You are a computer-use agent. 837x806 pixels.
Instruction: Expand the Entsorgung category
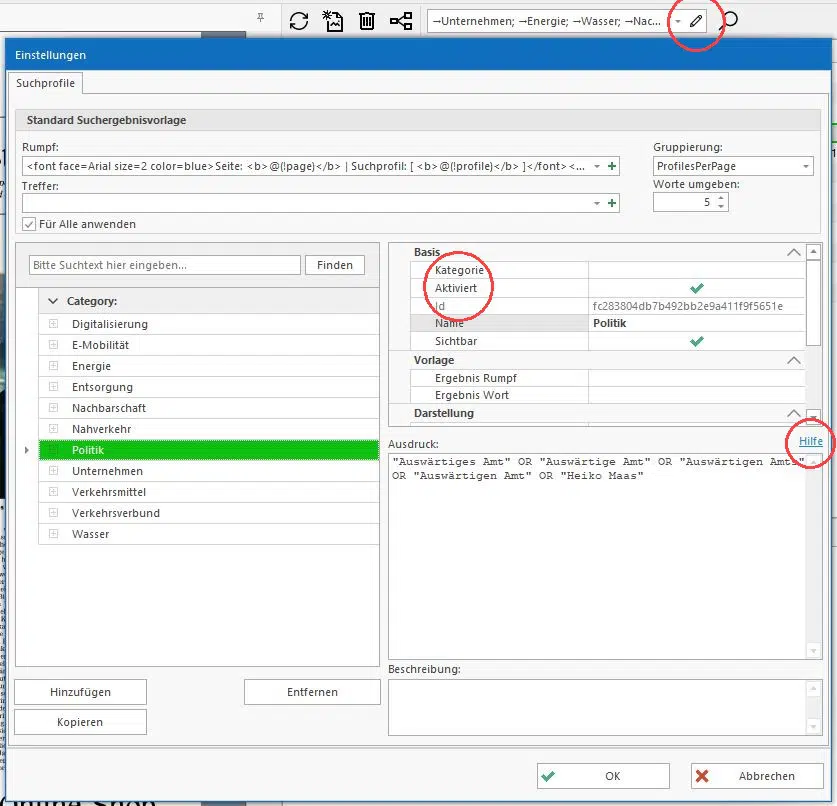tap(53, 386)
